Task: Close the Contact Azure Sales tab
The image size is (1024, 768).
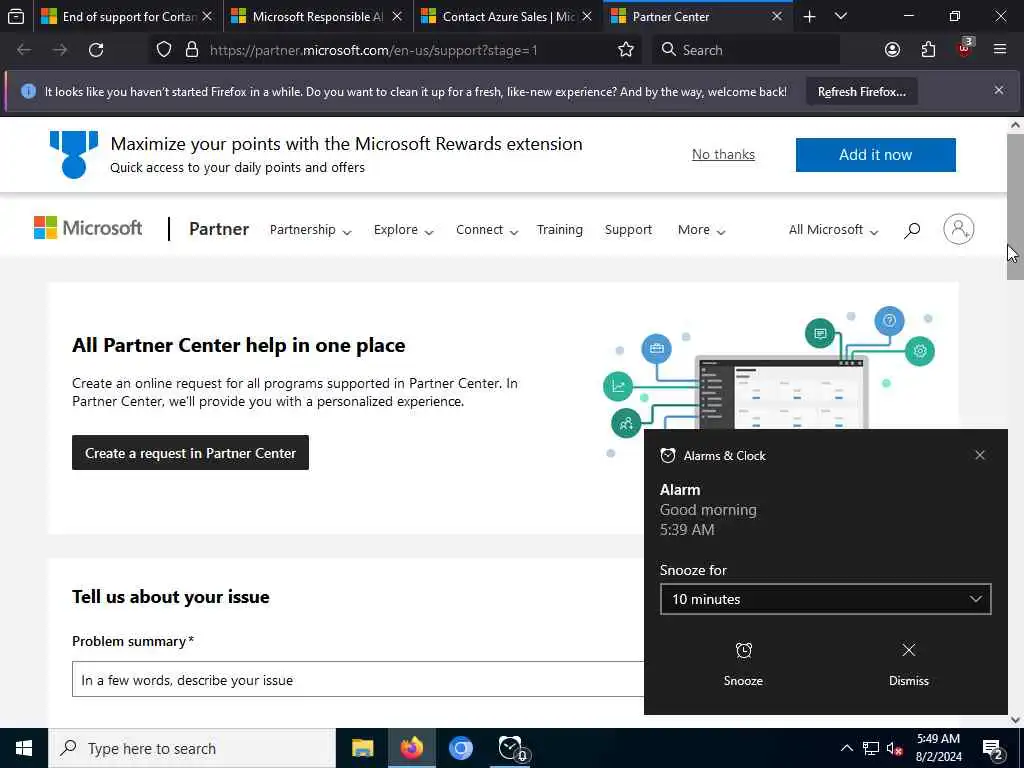Action: [x=587, y=16]
